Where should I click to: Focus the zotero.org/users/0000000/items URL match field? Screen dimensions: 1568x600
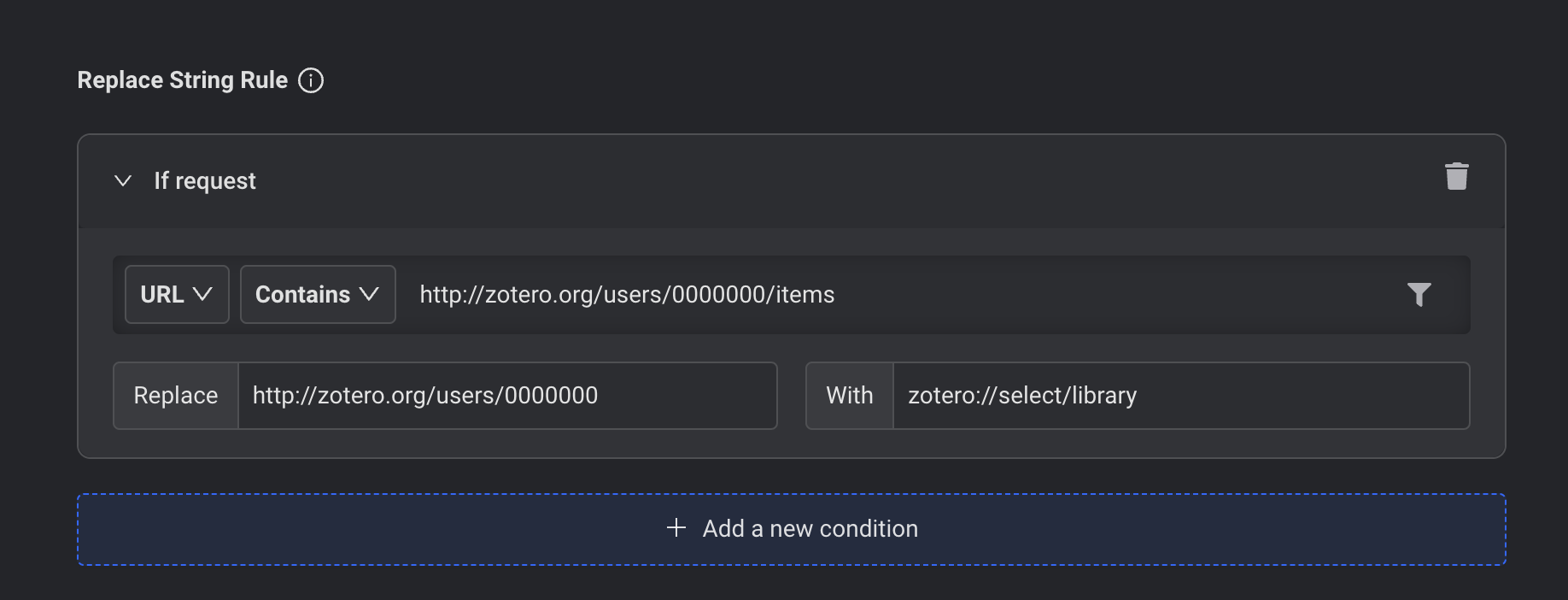(897, 295)
